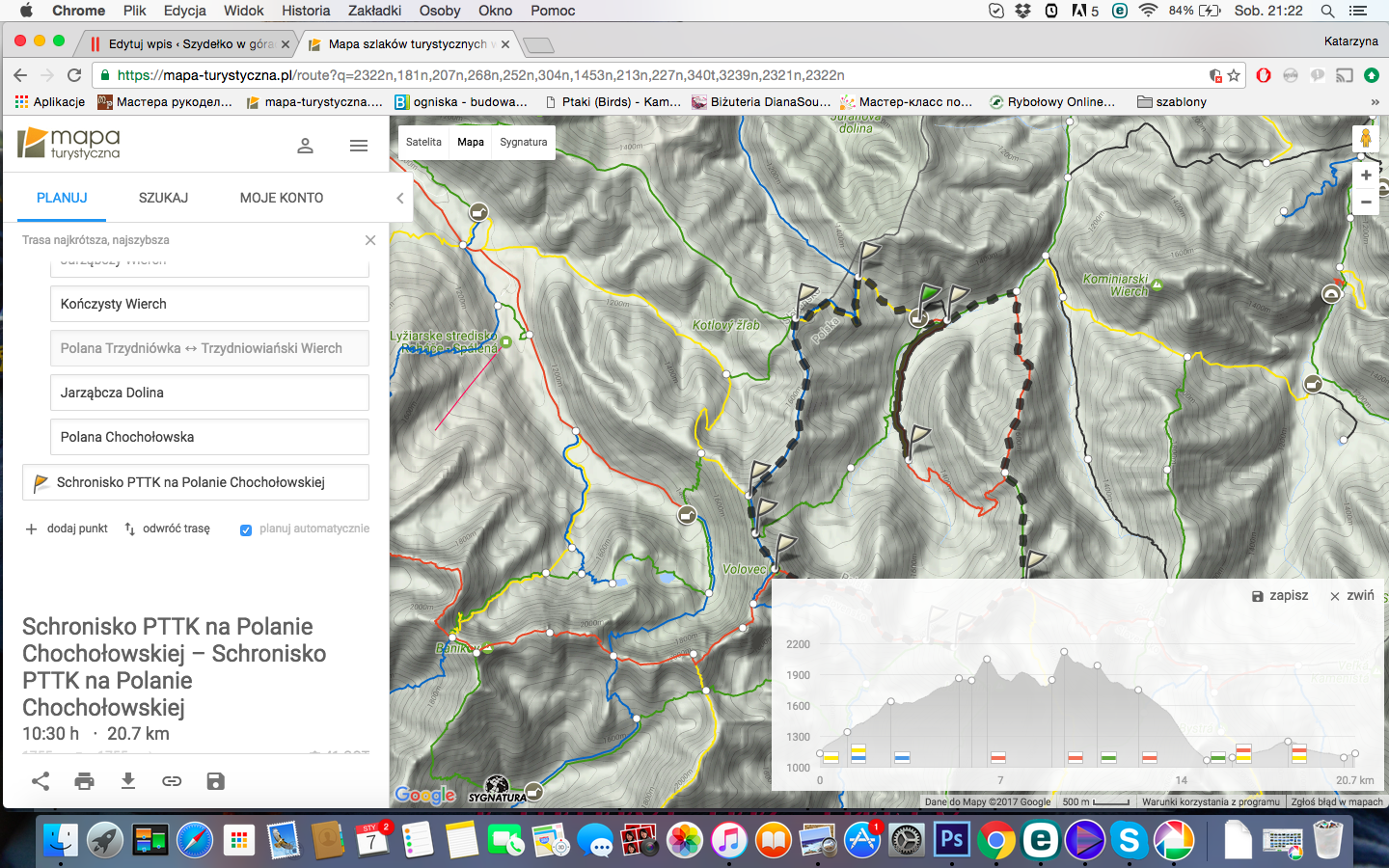
Task: Toggle the 'planuj automatycznie' checkbox
Action: tap(246, 529)
